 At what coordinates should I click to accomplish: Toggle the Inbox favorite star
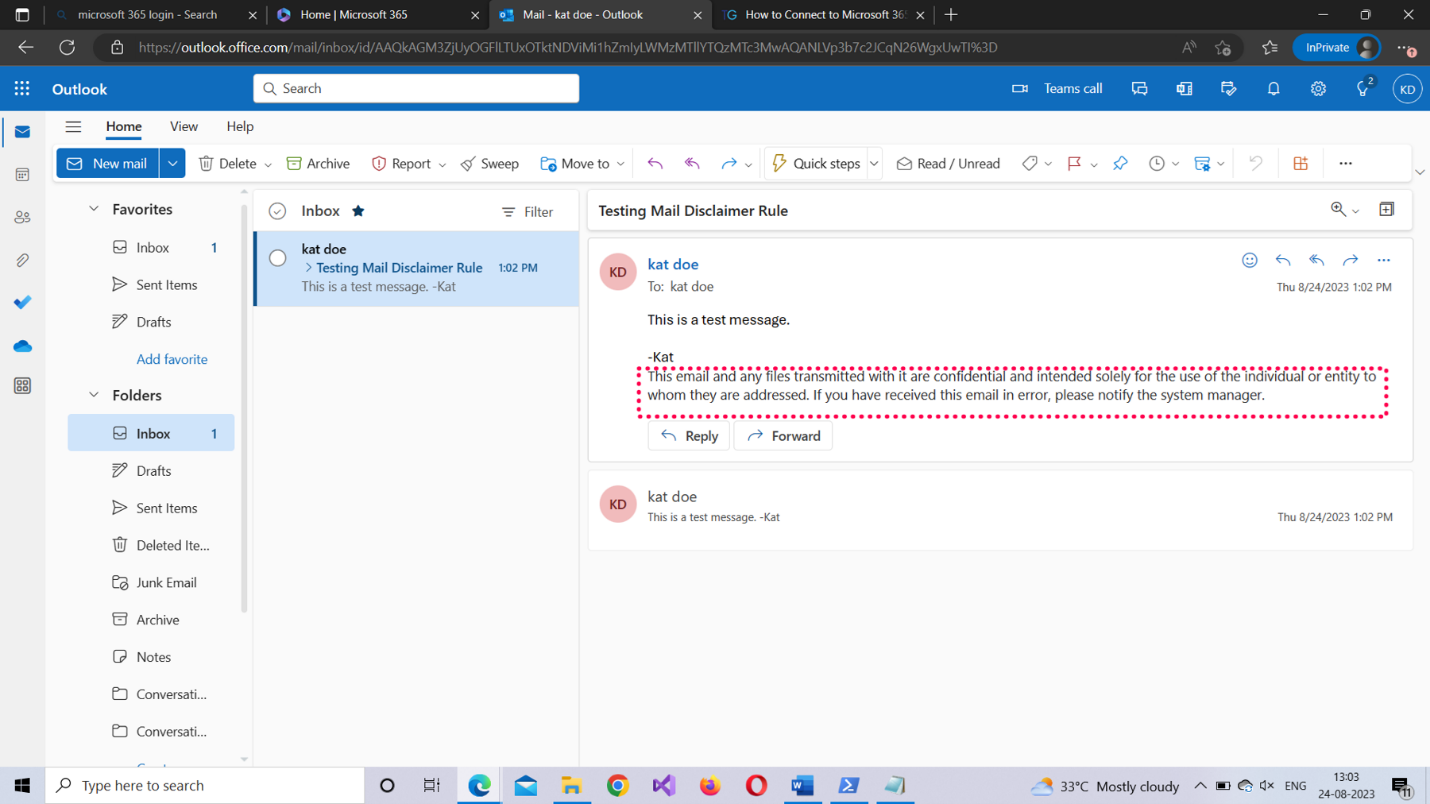pyautogui.click(x=358, y=211)
